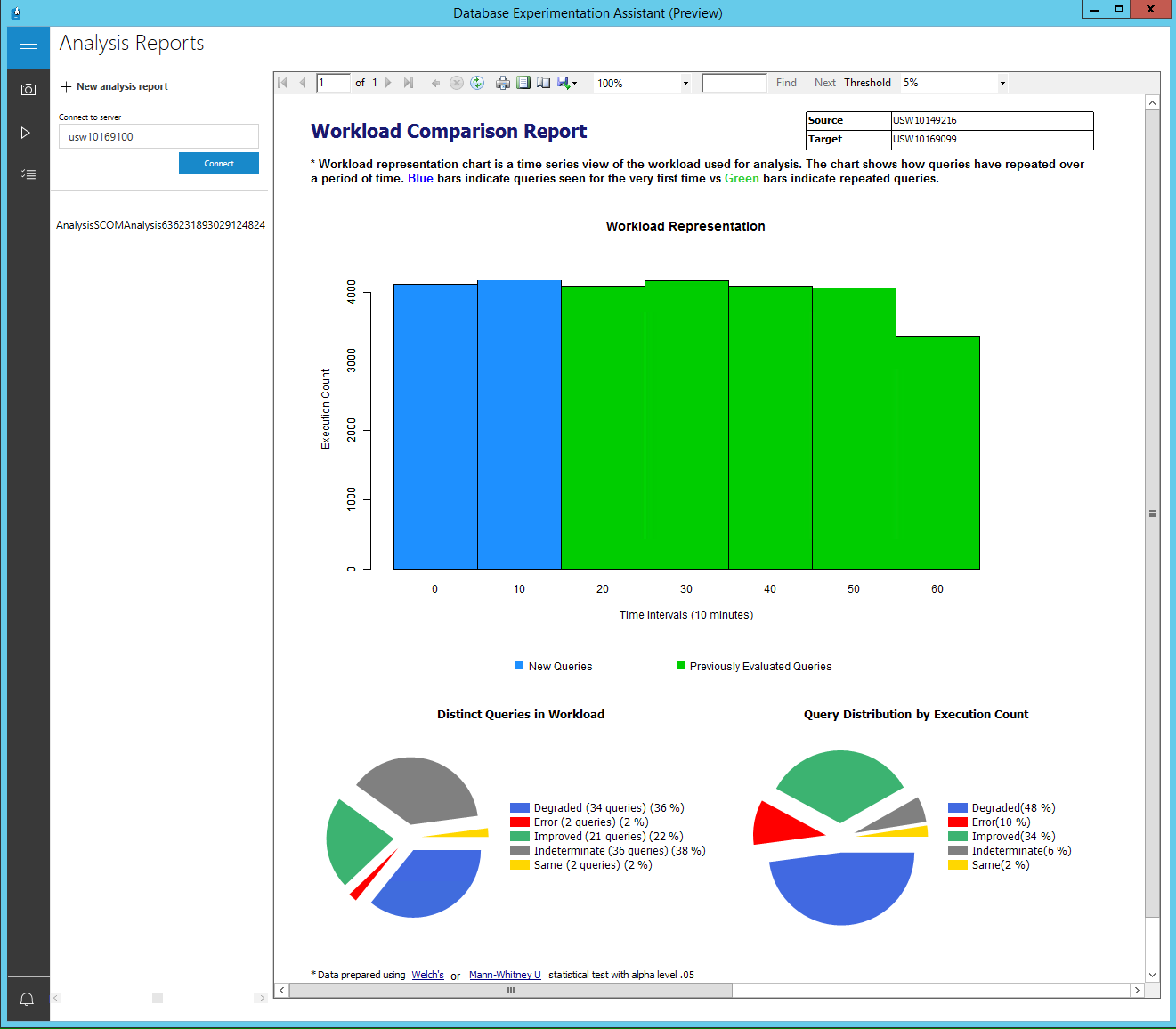Image resolution: width=1176 pixels, height=1029 pixels.
Task: Go to previous page of report
Action: [x=303, y=83]
